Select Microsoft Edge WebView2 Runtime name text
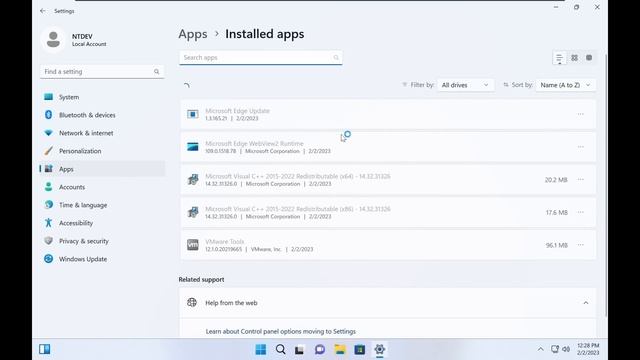Screen dimensions: 640x360 [254, 143]
